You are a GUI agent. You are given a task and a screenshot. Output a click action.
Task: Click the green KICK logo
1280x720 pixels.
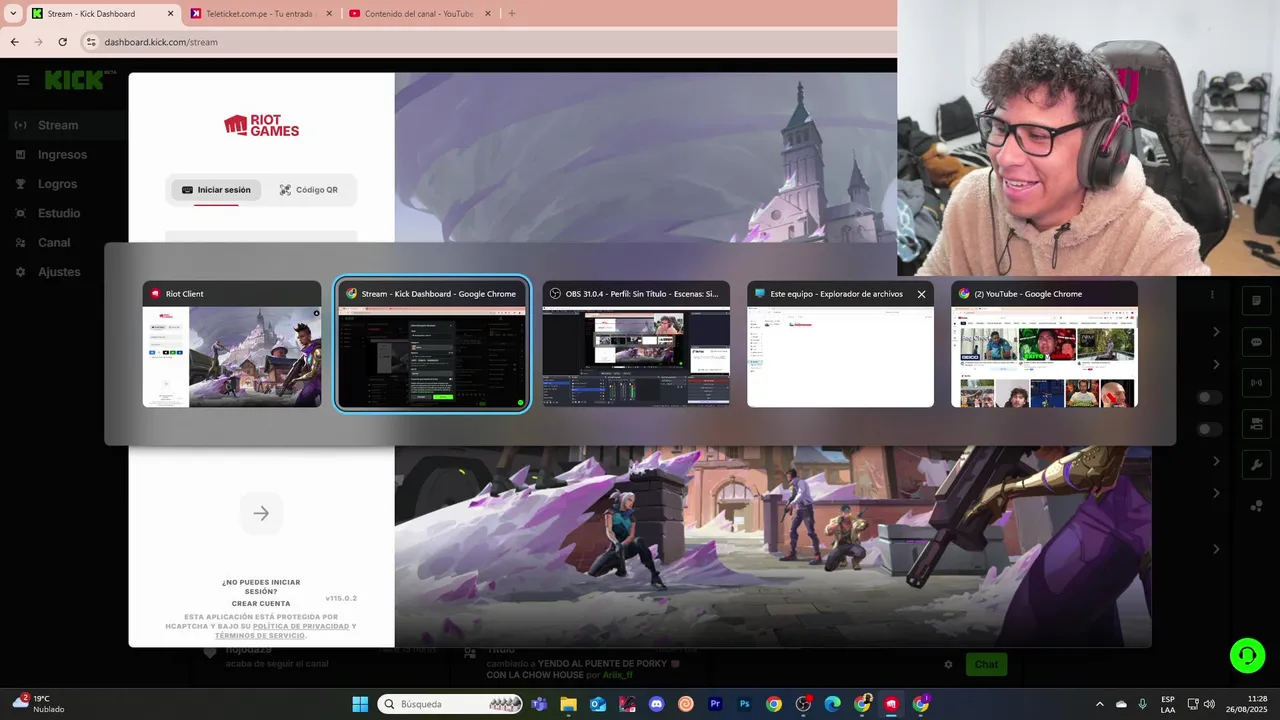74,80
